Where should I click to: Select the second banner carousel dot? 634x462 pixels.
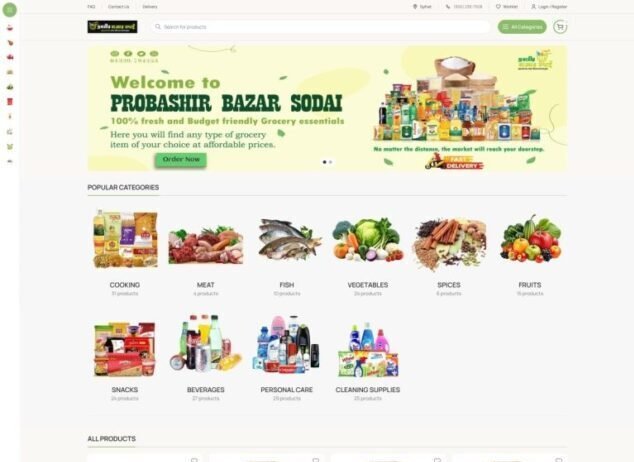pos(330,162)
